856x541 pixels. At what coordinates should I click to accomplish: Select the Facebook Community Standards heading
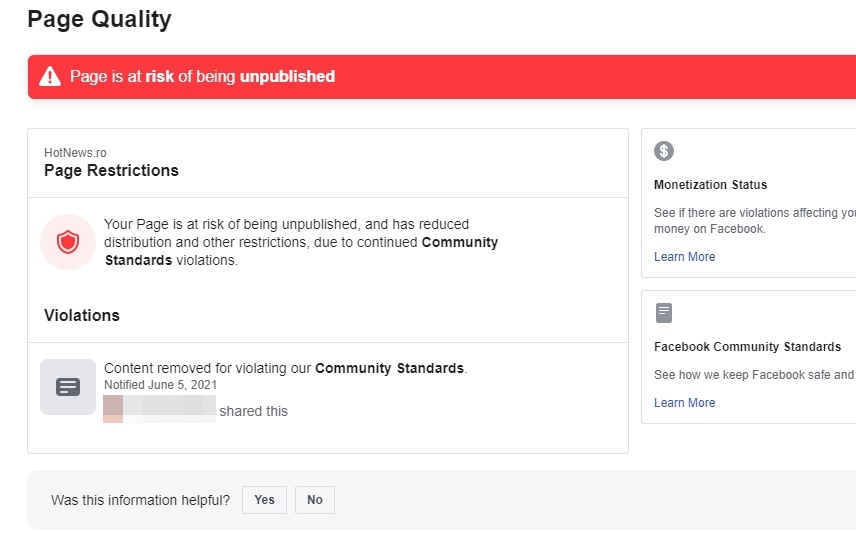click(747, 347)
